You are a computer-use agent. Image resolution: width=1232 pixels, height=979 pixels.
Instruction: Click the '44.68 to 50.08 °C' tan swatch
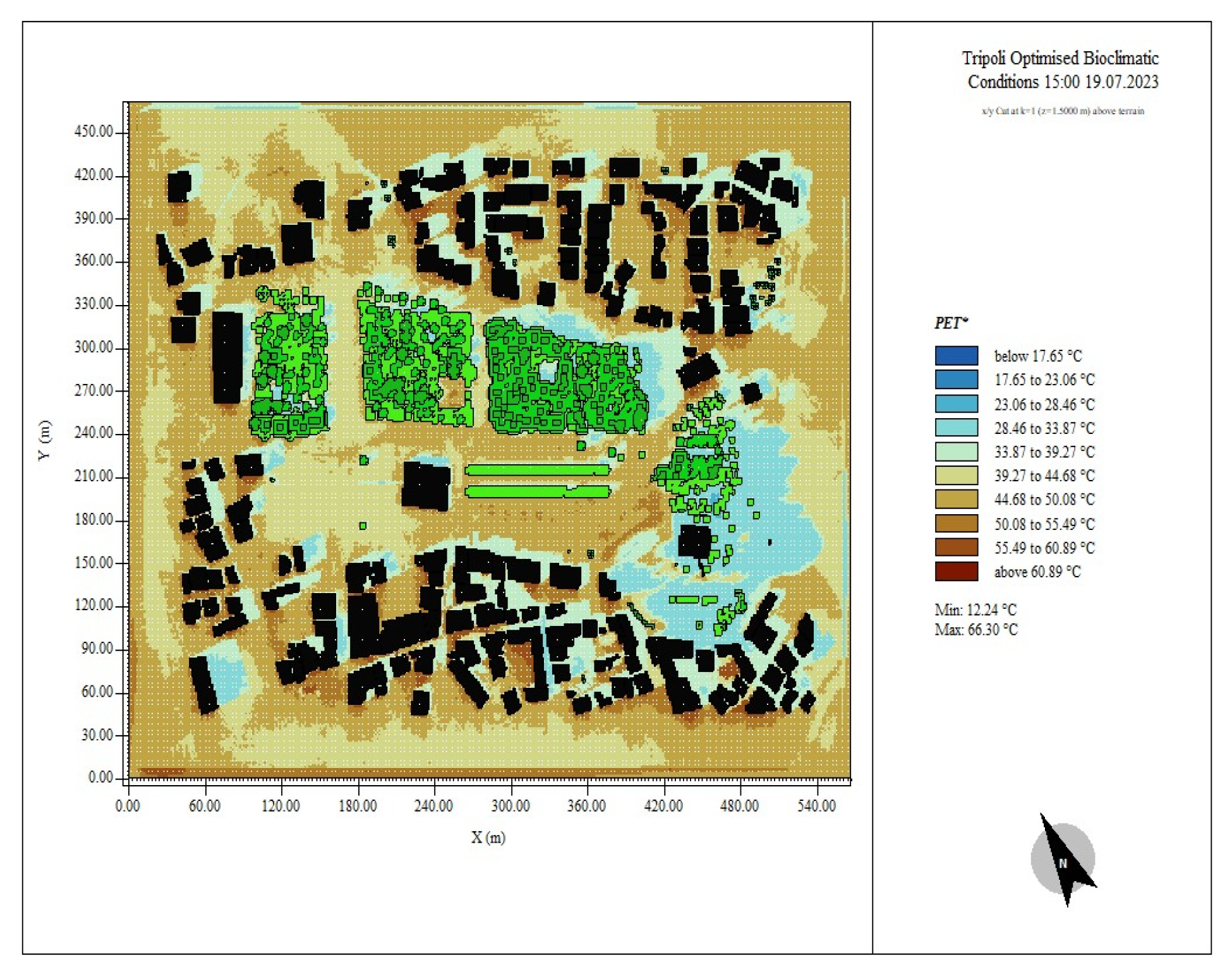click(956, 500)
